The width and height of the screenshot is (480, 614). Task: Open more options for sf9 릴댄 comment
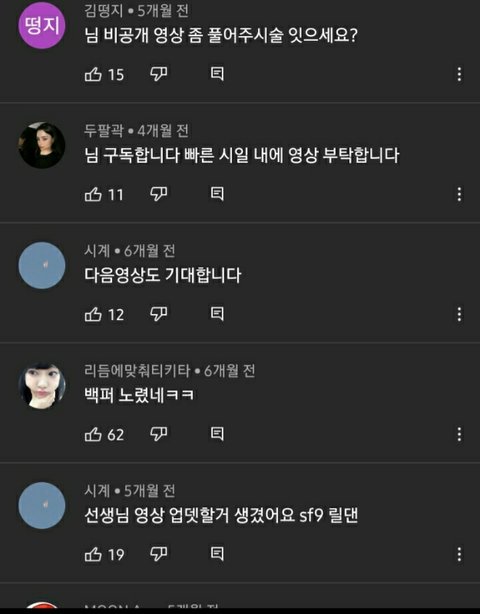tap(459, 554)
